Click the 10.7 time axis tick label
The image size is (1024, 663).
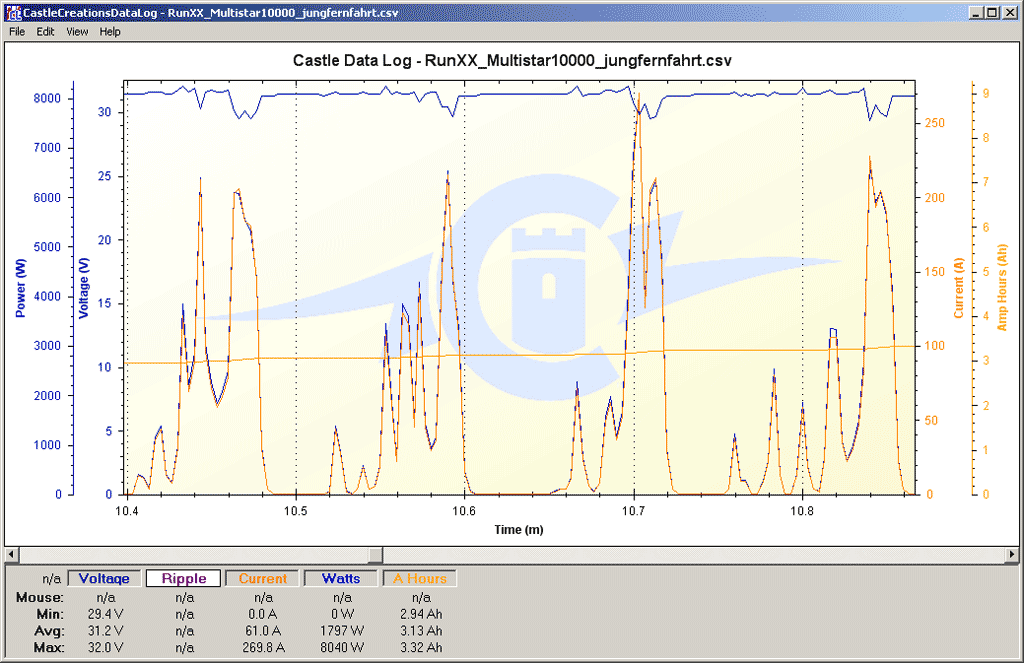pos(633,511)
